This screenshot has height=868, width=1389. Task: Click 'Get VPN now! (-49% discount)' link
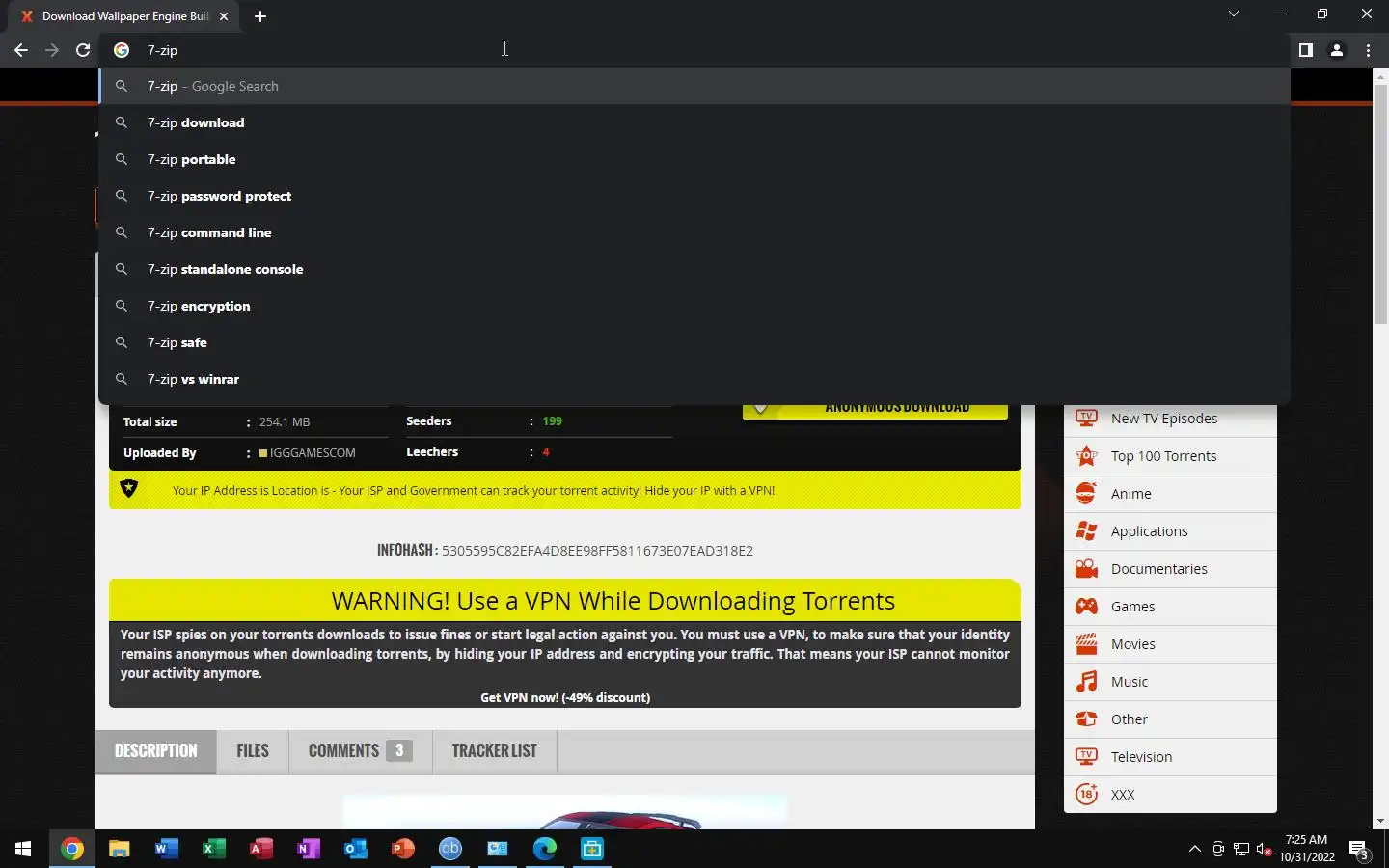pos(565,697)
